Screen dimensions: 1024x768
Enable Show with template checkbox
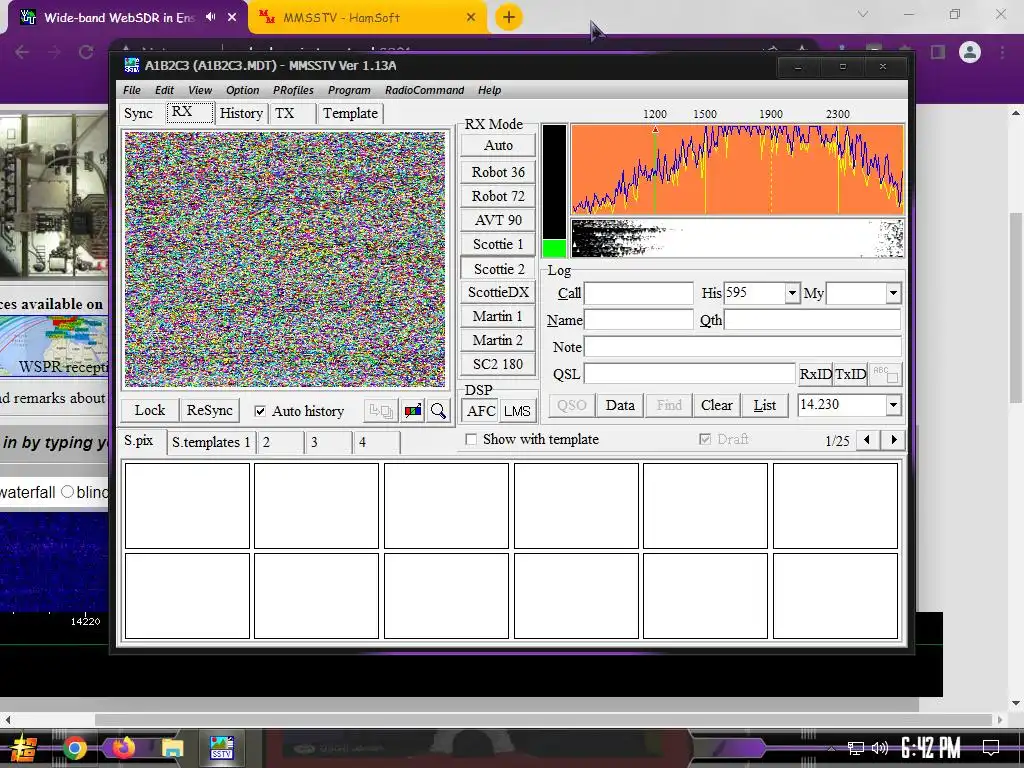coord(471,440)
